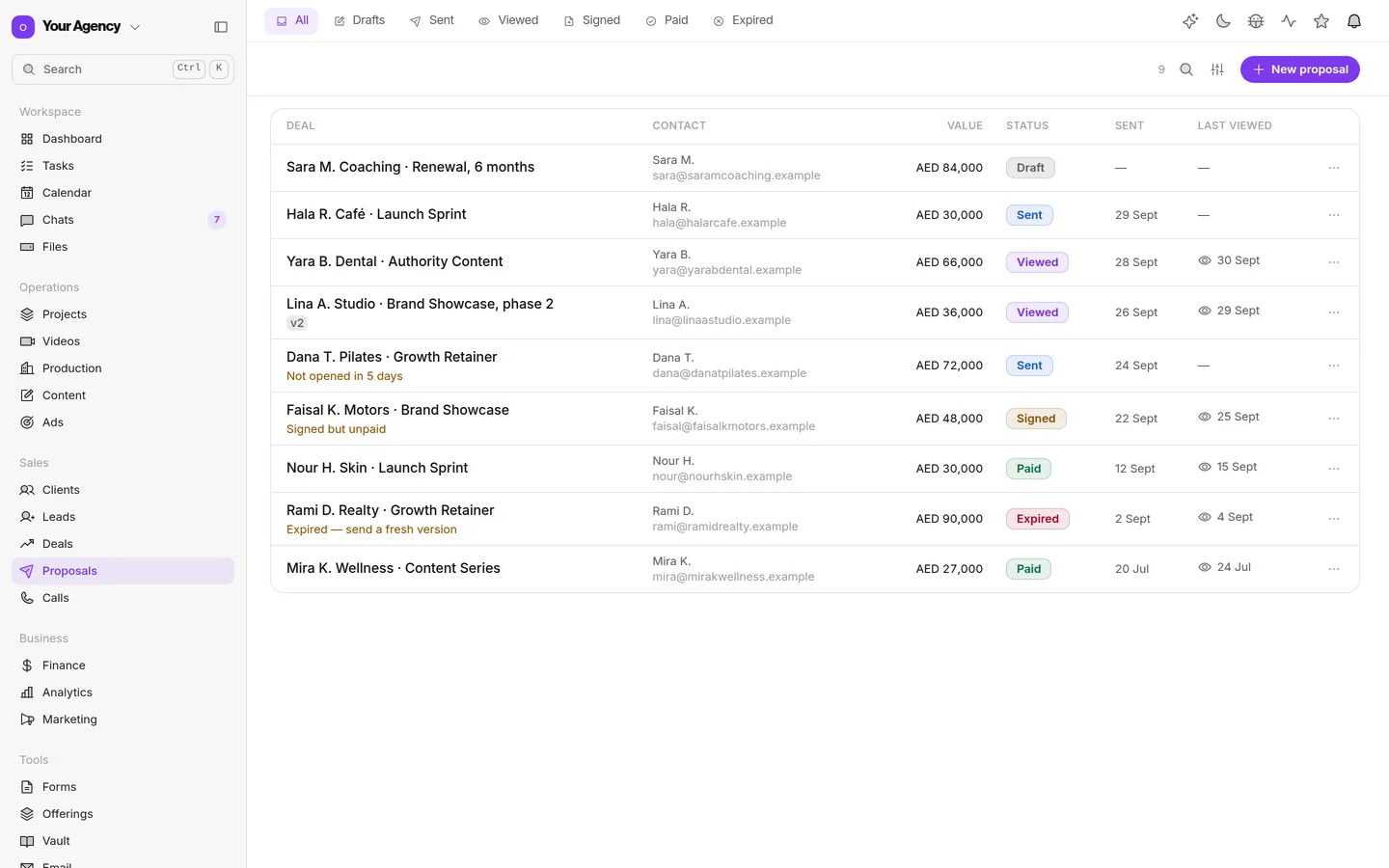Expand the Your Agency workspace switcher
This screenshot has width=1389, height=868.
pyautogui.click(x=77, y=27)
